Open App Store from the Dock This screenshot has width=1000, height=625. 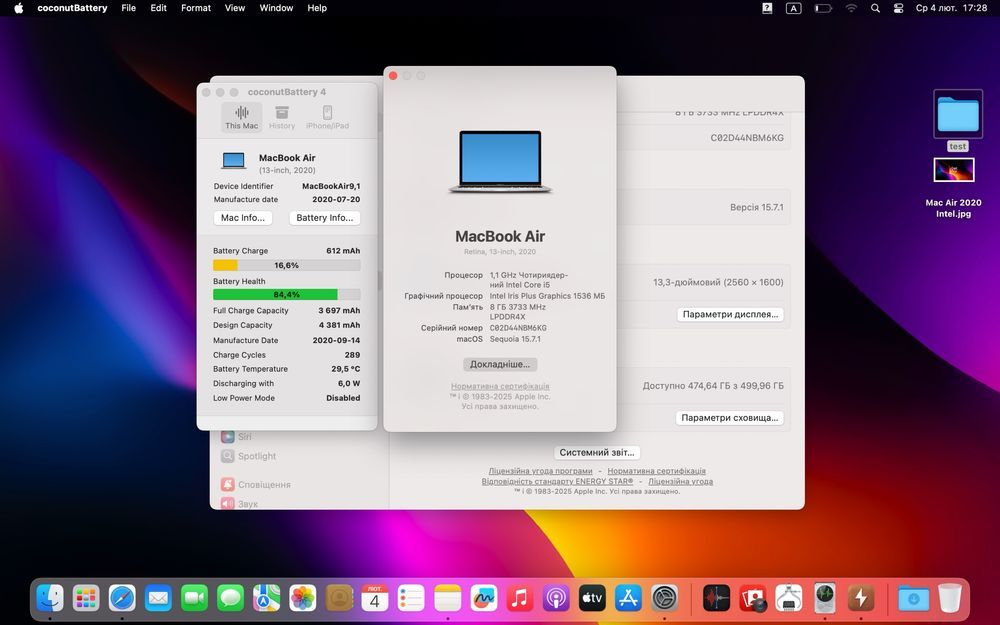pyautogui.click(x=628, y=598)
